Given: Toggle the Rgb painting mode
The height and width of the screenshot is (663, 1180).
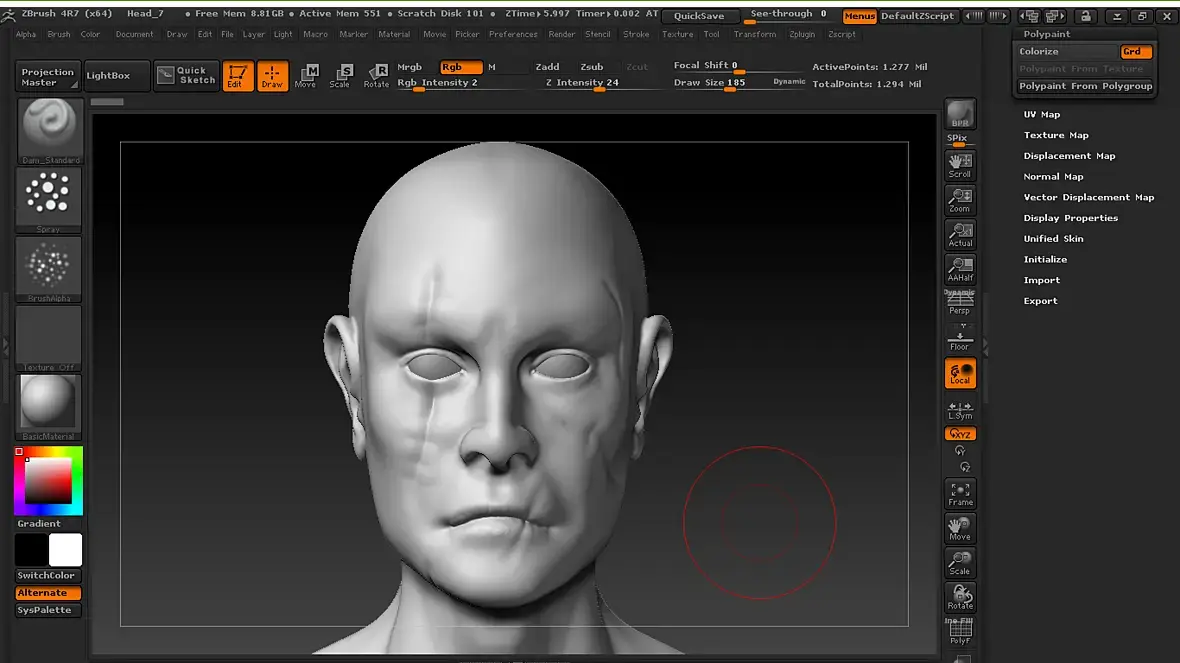Looking at the screenshot, I should click(461, 67).
